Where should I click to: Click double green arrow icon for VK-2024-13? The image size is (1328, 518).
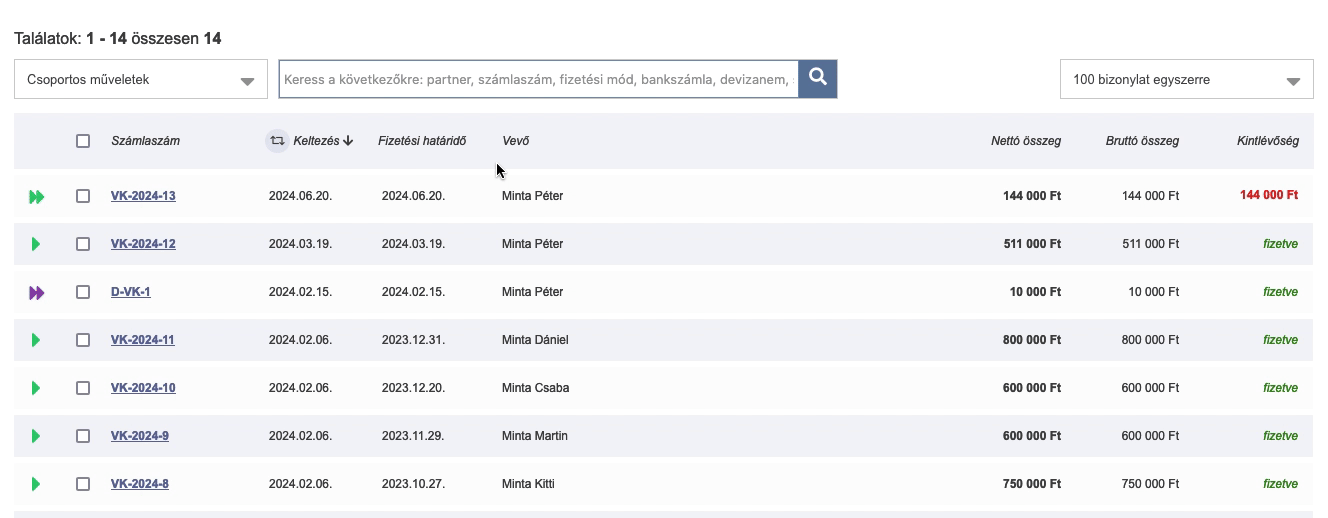point(37,197)
